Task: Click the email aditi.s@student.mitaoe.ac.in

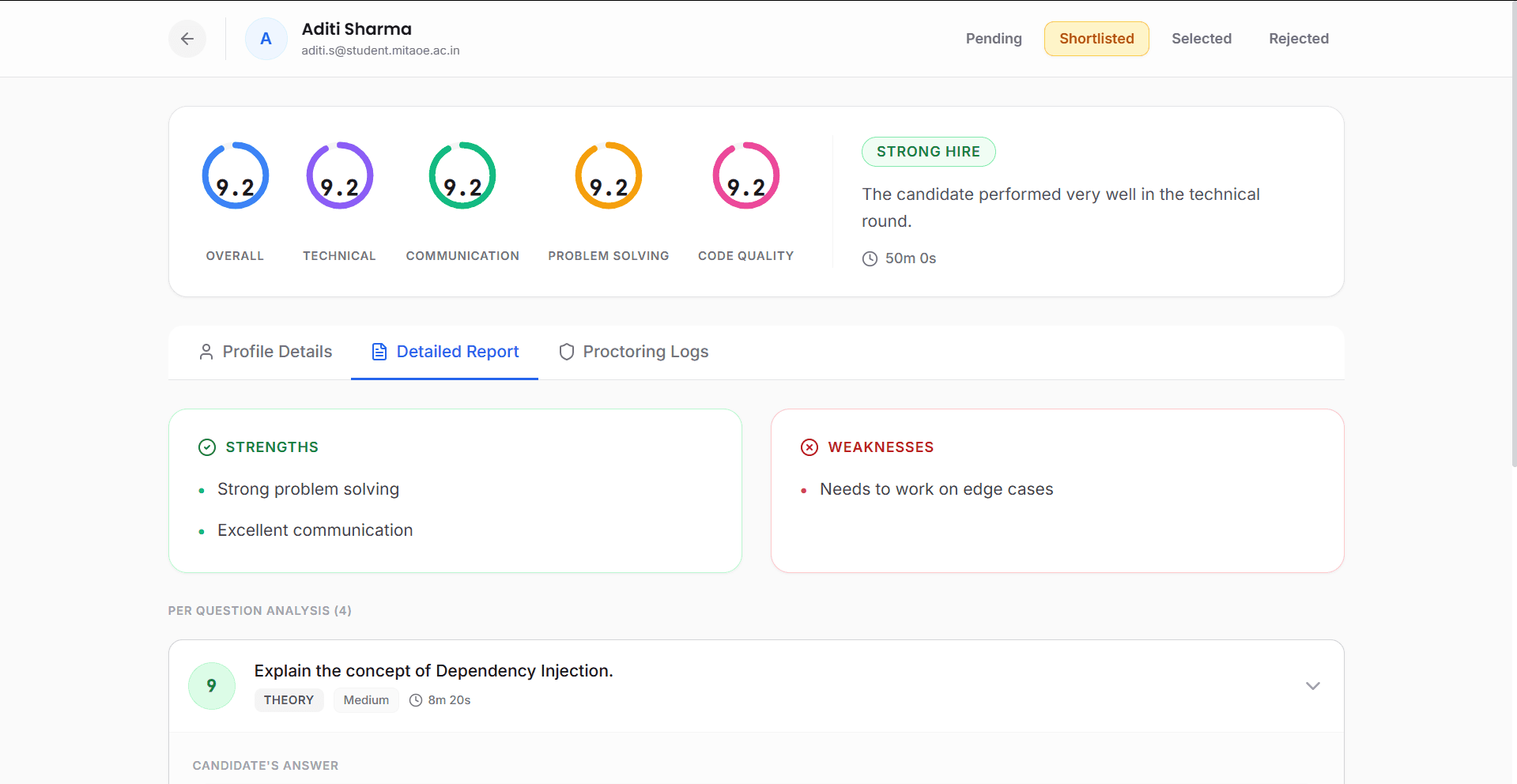Action: coord(380,51)
